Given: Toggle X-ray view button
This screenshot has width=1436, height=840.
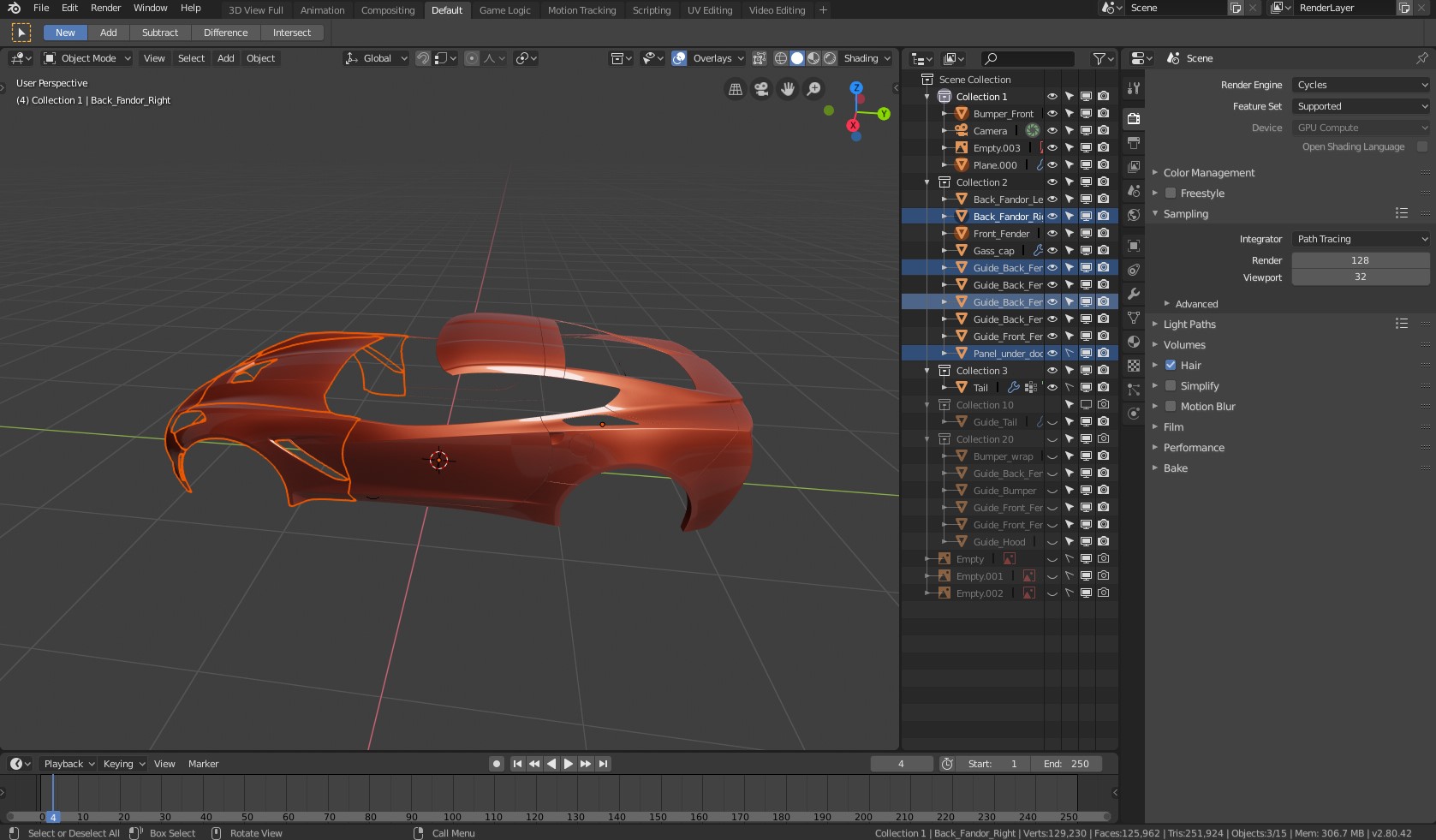Looking at the screenshot, I should 760,58.
